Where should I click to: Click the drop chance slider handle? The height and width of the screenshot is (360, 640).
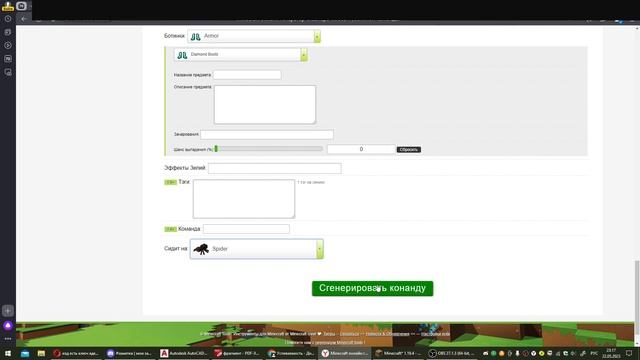[x=216, y=149]
